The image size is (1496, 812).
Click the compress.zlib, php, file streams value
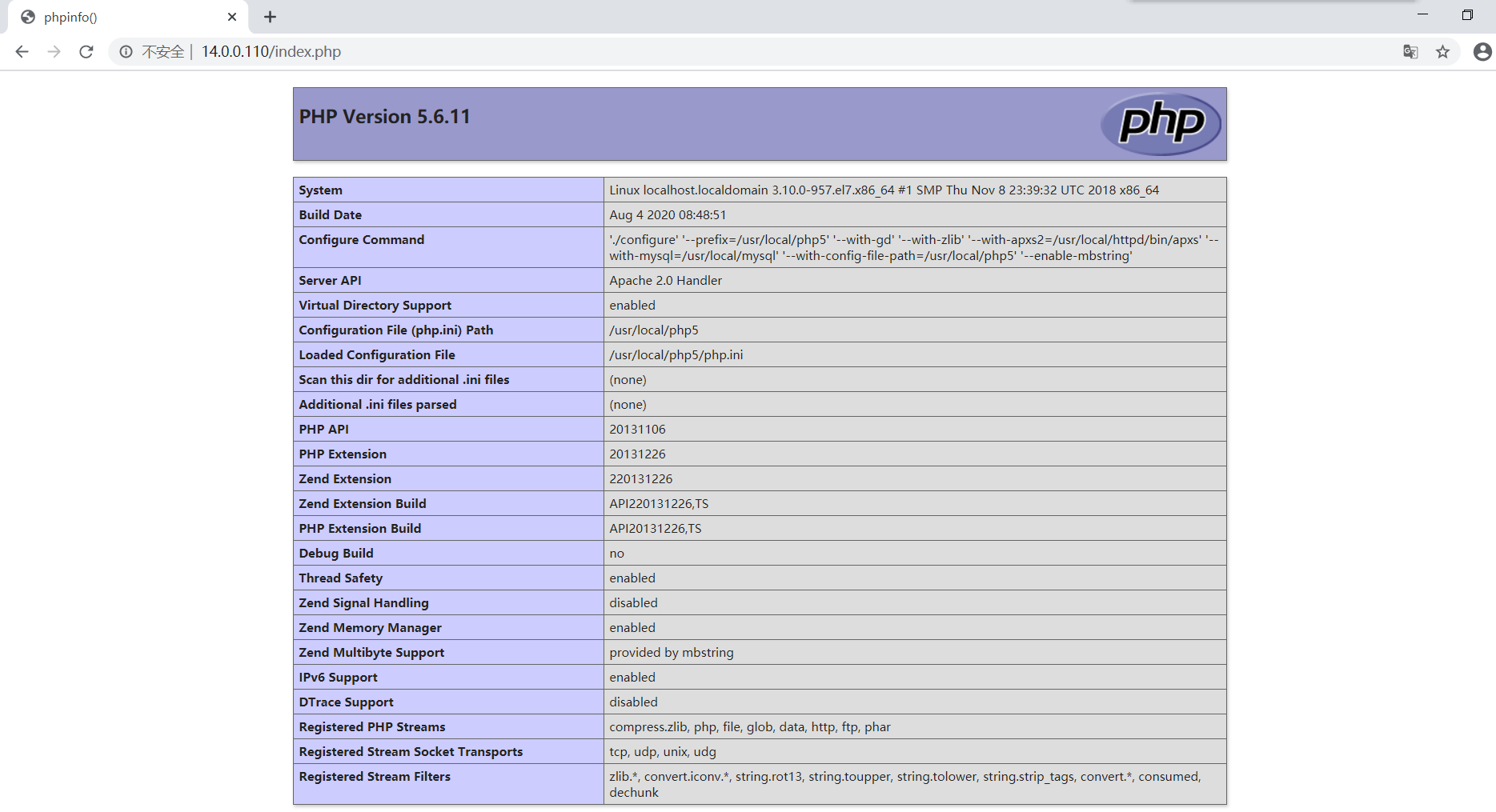[x=750, y=727]
